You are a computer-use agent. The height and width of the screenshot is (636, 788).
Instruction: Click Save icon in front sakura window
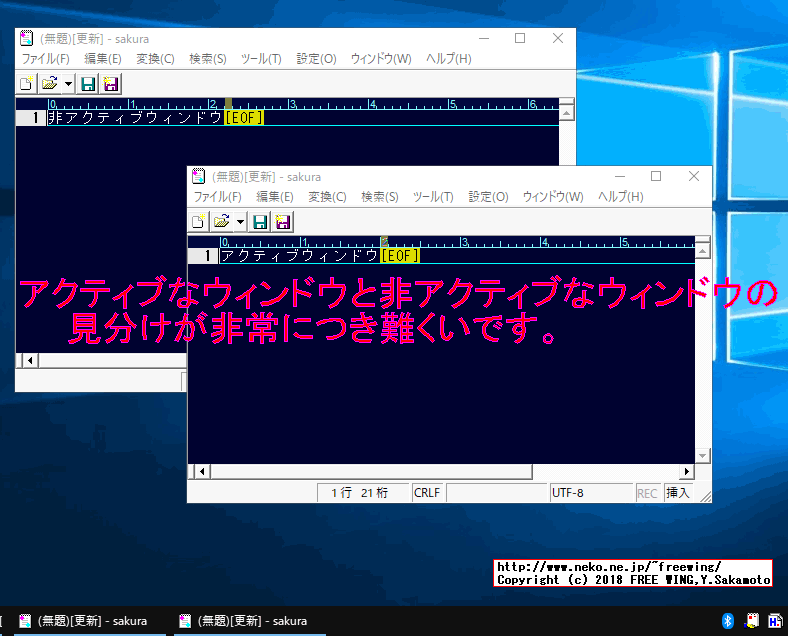(260, 222)
